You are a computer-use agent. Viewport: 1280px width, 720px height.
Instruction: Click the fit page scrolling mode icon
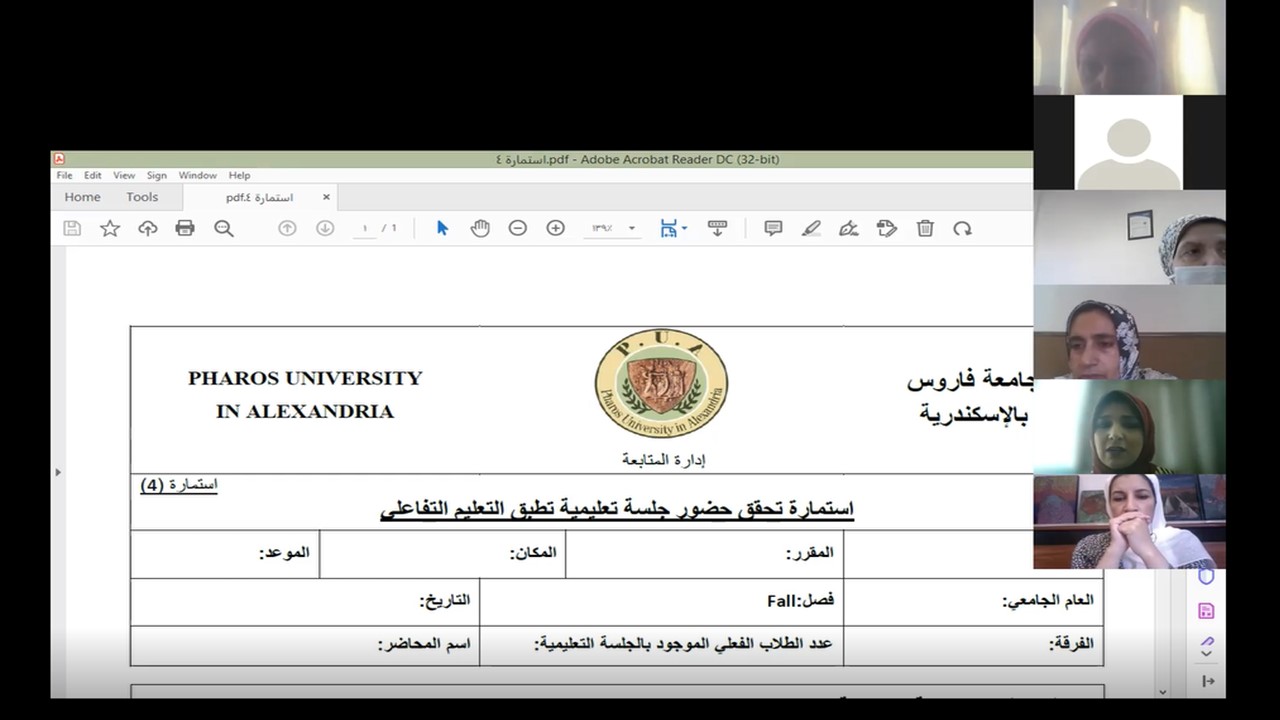click(668, 228)
